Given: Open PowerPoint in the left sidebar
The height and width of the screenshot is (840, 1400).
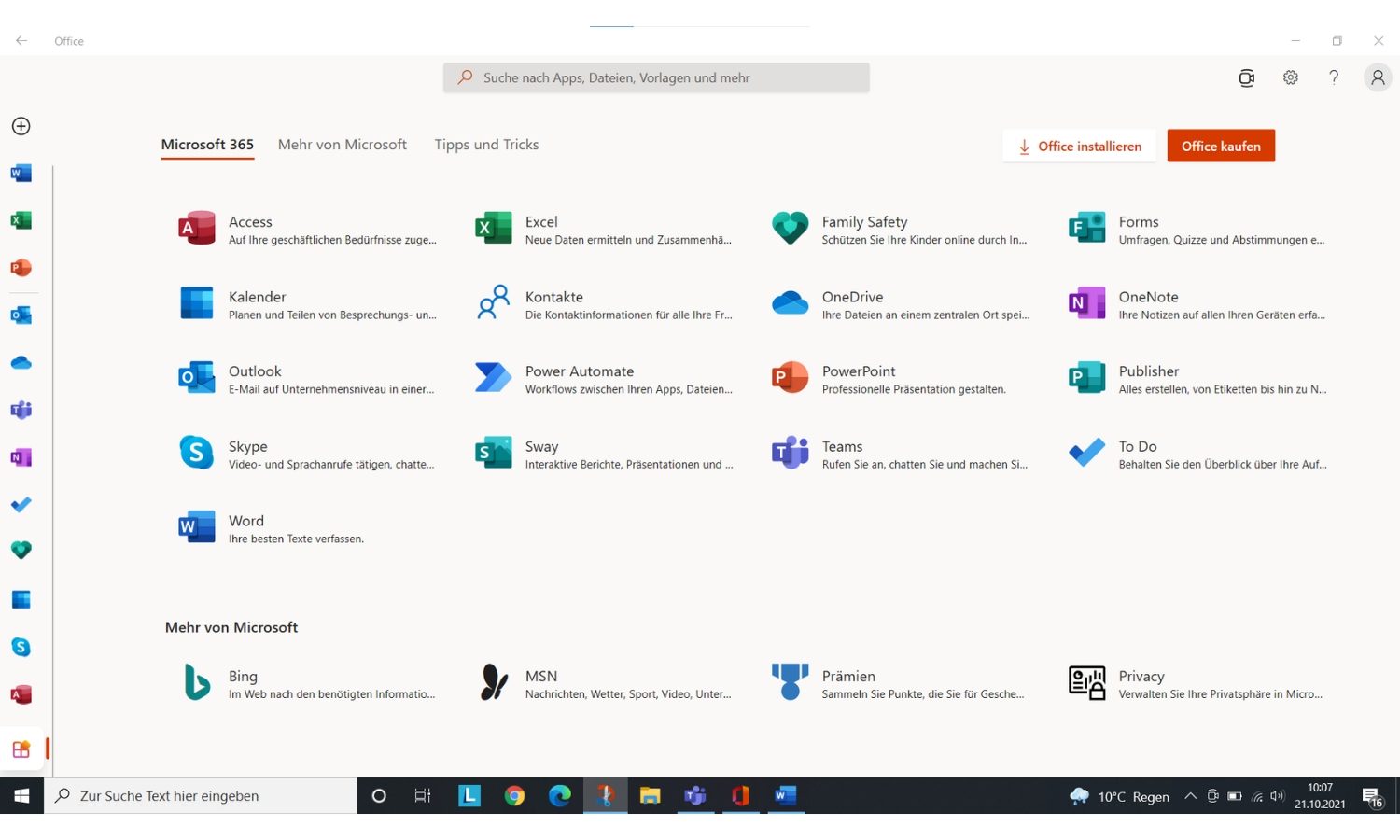Looking at the screenshot, I should 21,268.
